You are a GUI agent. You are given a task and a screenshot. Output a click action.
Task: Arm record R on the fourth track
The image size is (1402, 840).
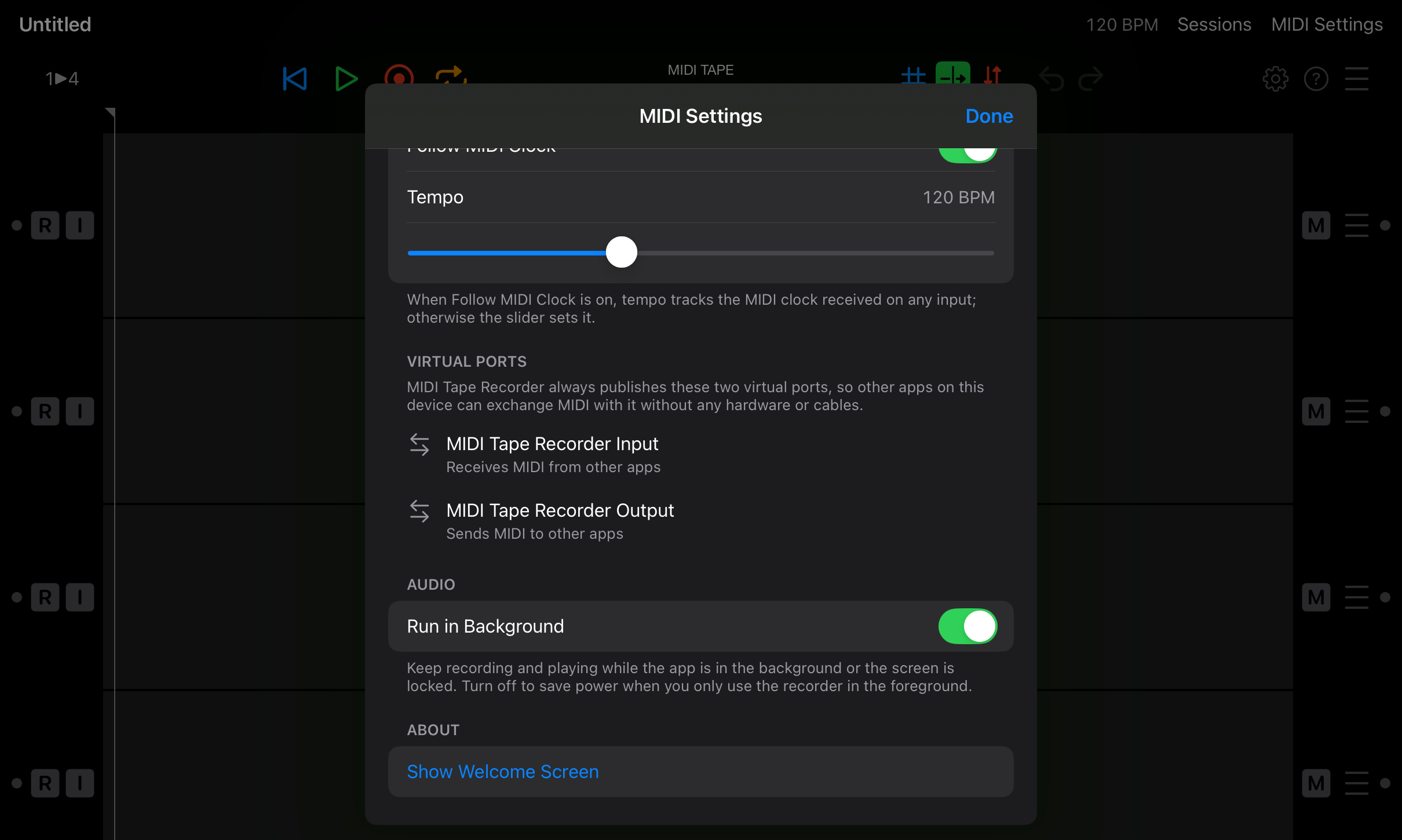point(45,783)
